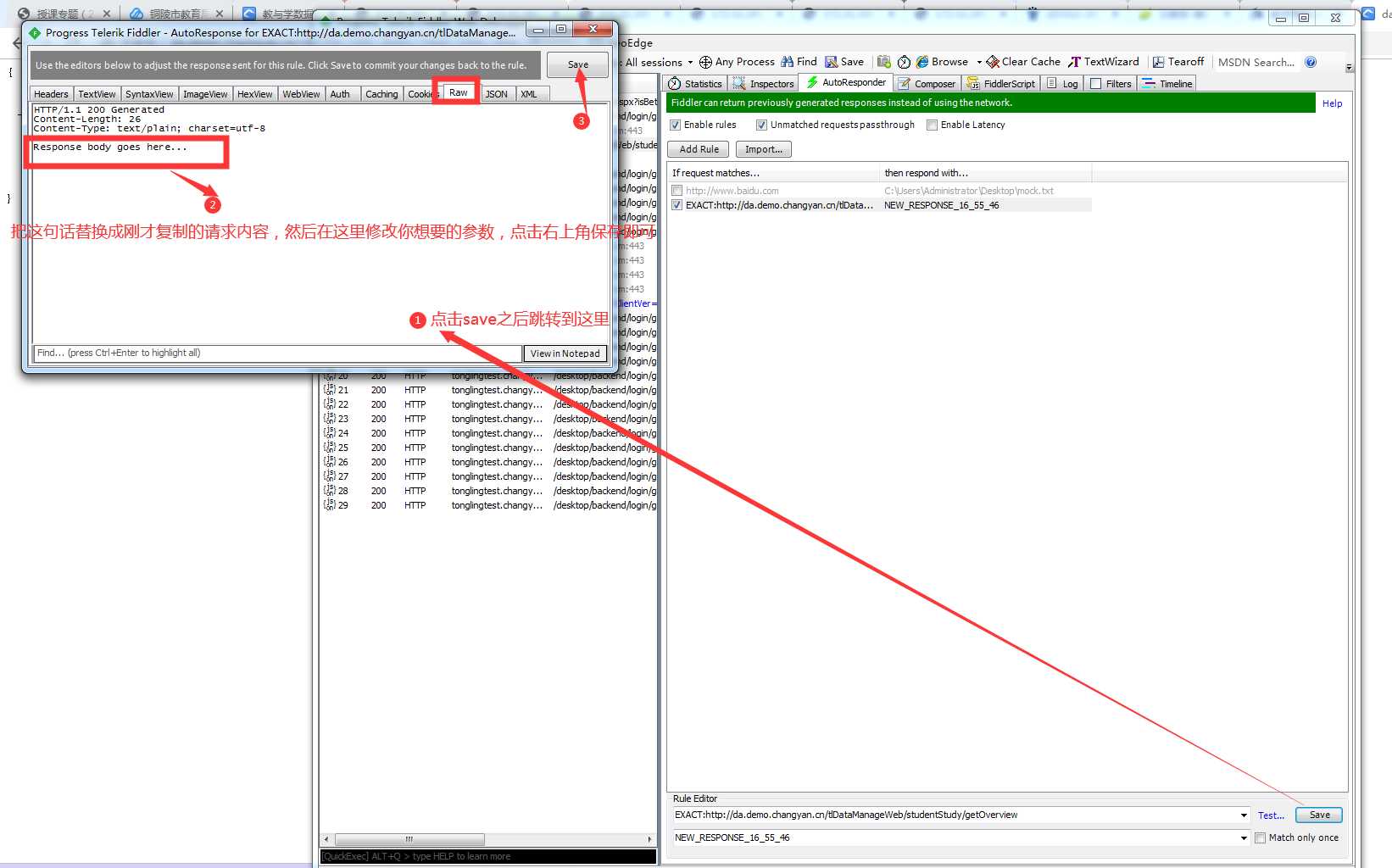Switch to the Headers tab in the AutoResponse editor
Image resolution: width=1392 pixels, height=868 pixels.
tap(51, 94)
